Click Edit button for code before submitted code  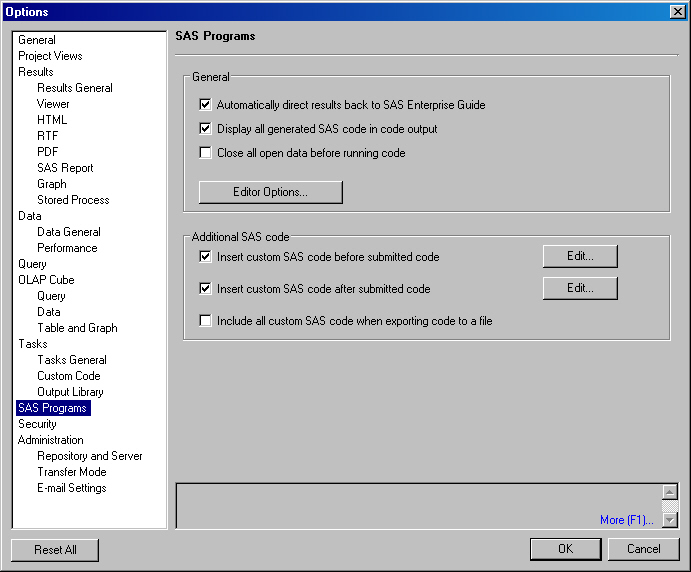580,257
